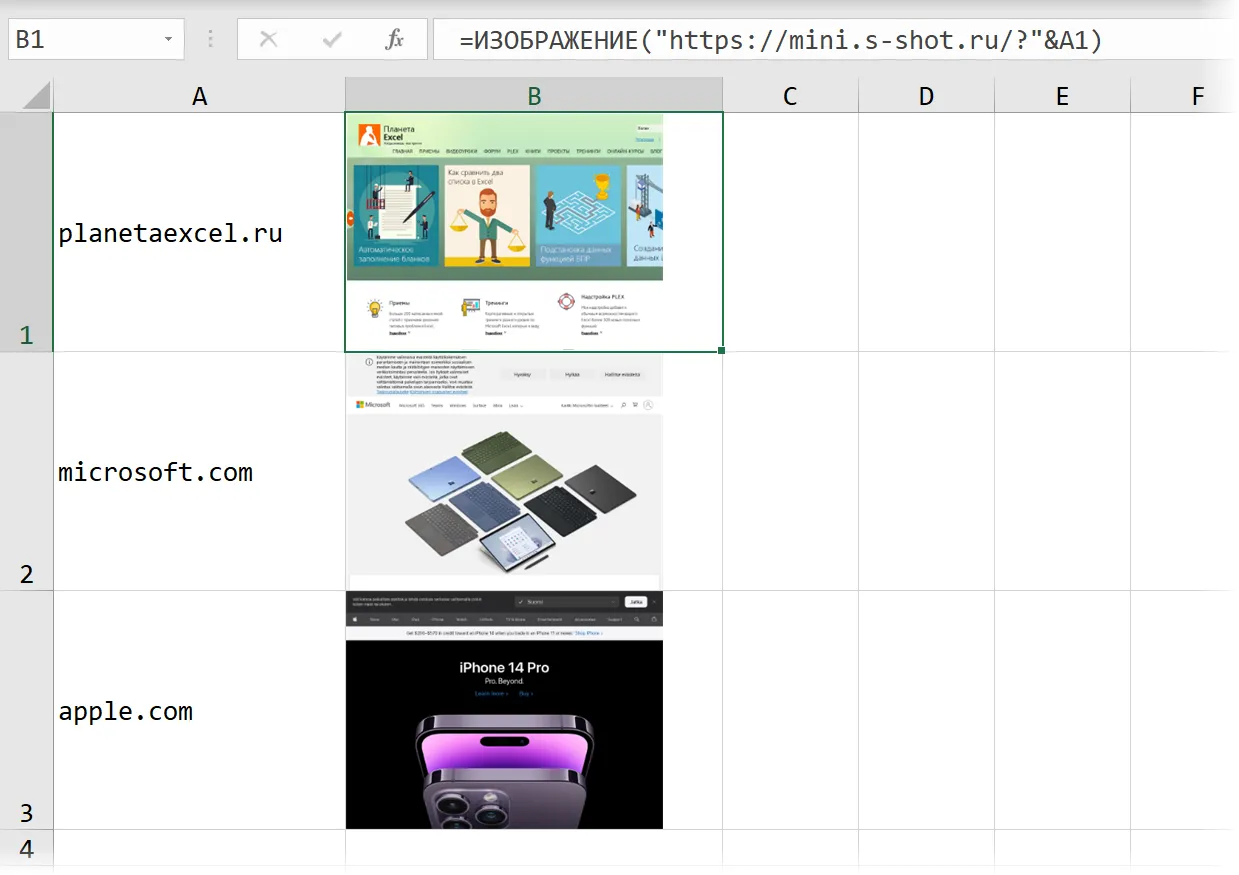
Task: Select cell containing apple.com
Action: click(199, 710)
